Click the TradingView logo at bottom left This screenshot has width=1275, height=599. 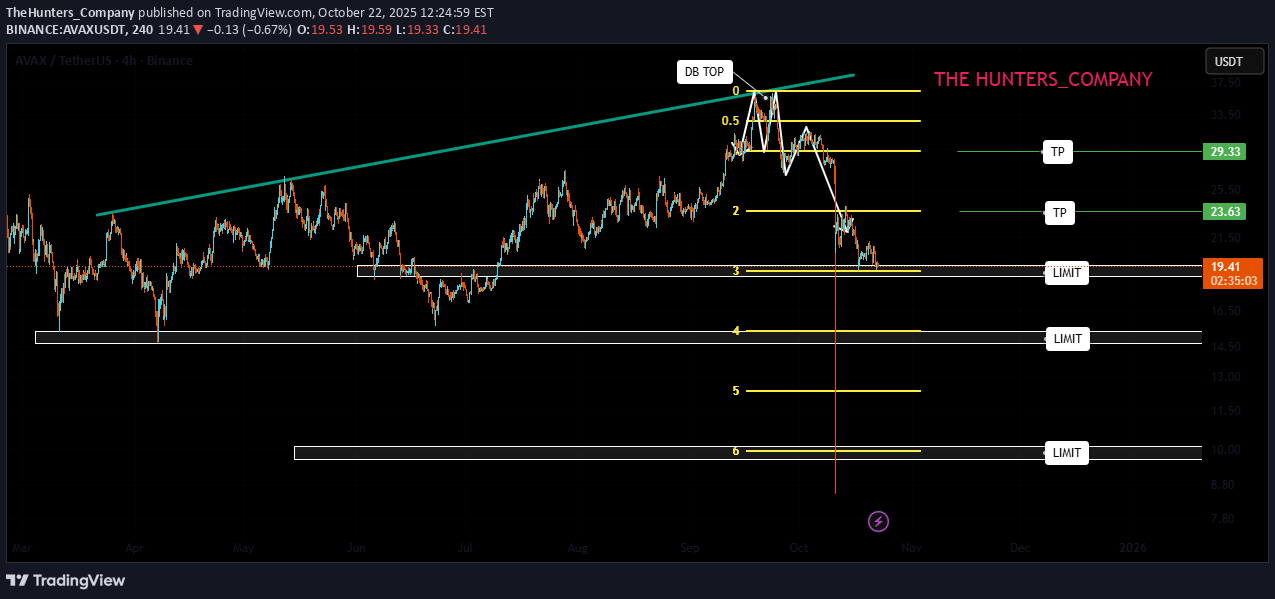click(x=66, y=580)
